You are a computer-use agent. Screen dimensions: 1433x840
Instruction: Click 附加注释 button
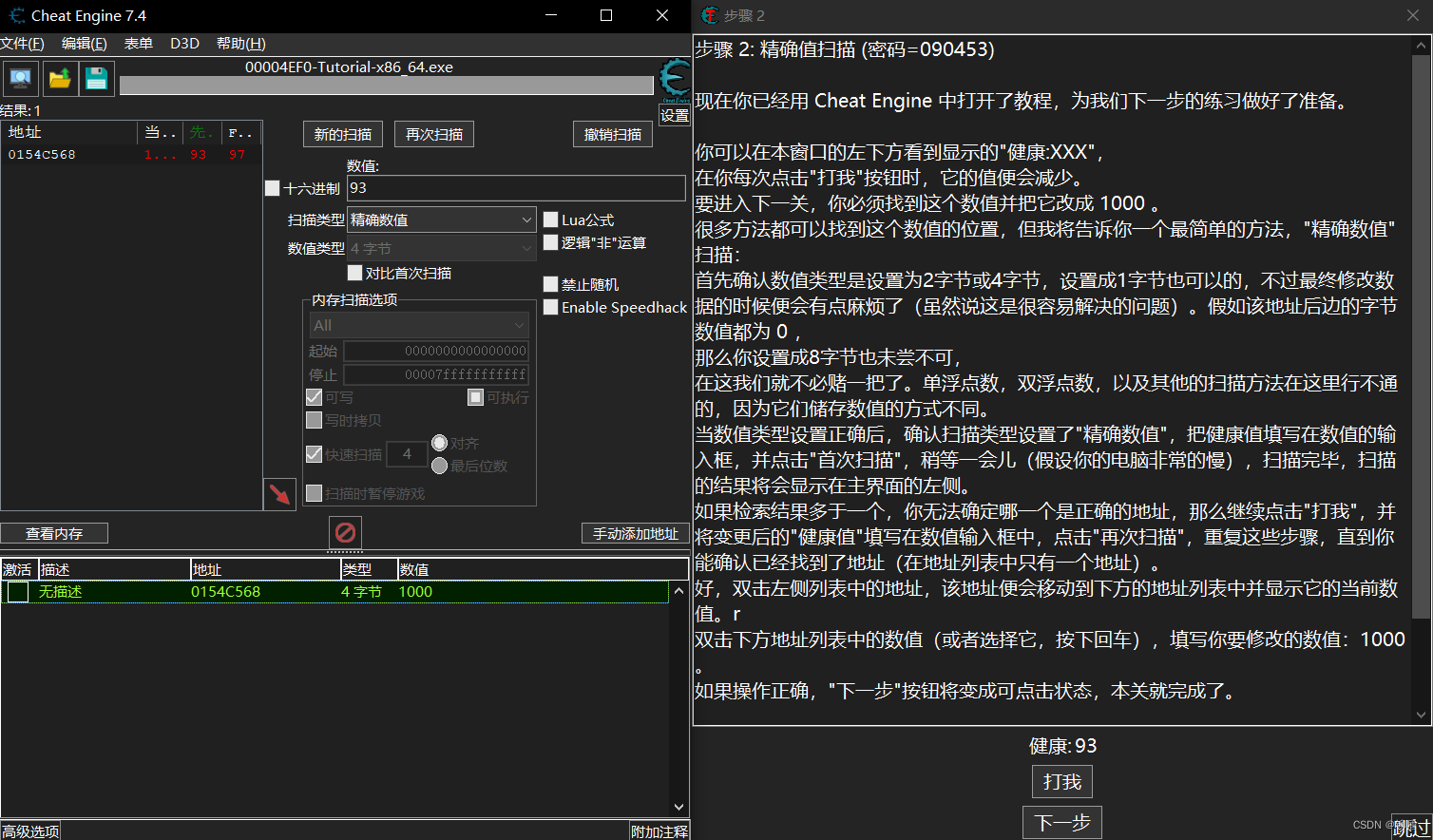(659, 830)
